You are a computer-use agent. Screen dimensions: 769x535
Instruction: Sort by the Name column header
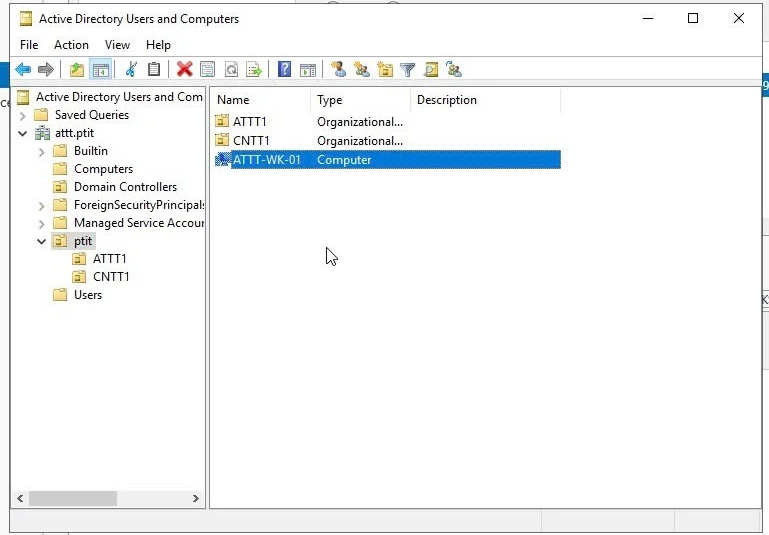[261, 100]
